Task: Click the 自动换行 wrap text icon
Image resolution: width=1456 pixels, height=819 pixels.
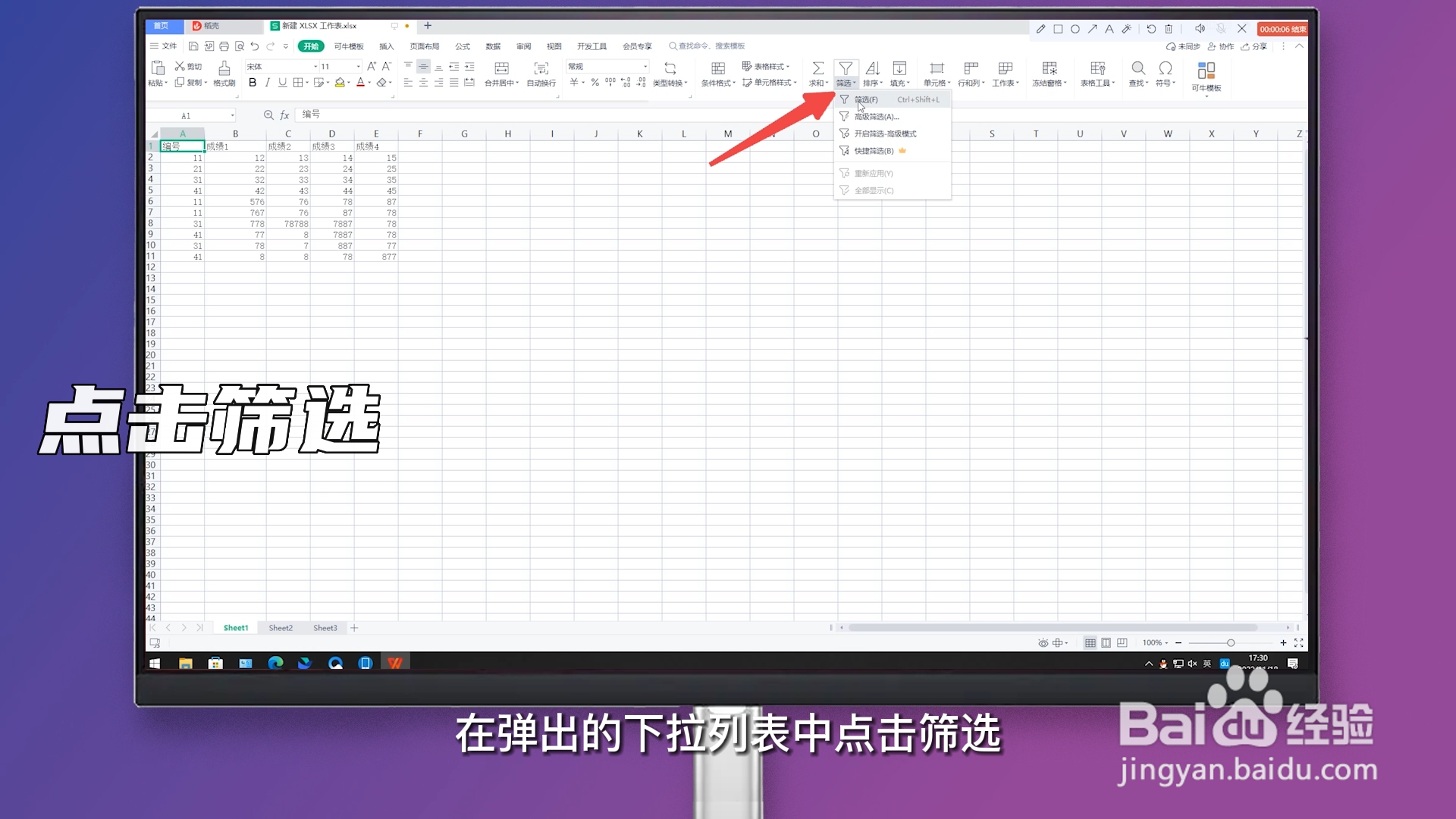Action: pyautogui.click(x=541, y=68)
